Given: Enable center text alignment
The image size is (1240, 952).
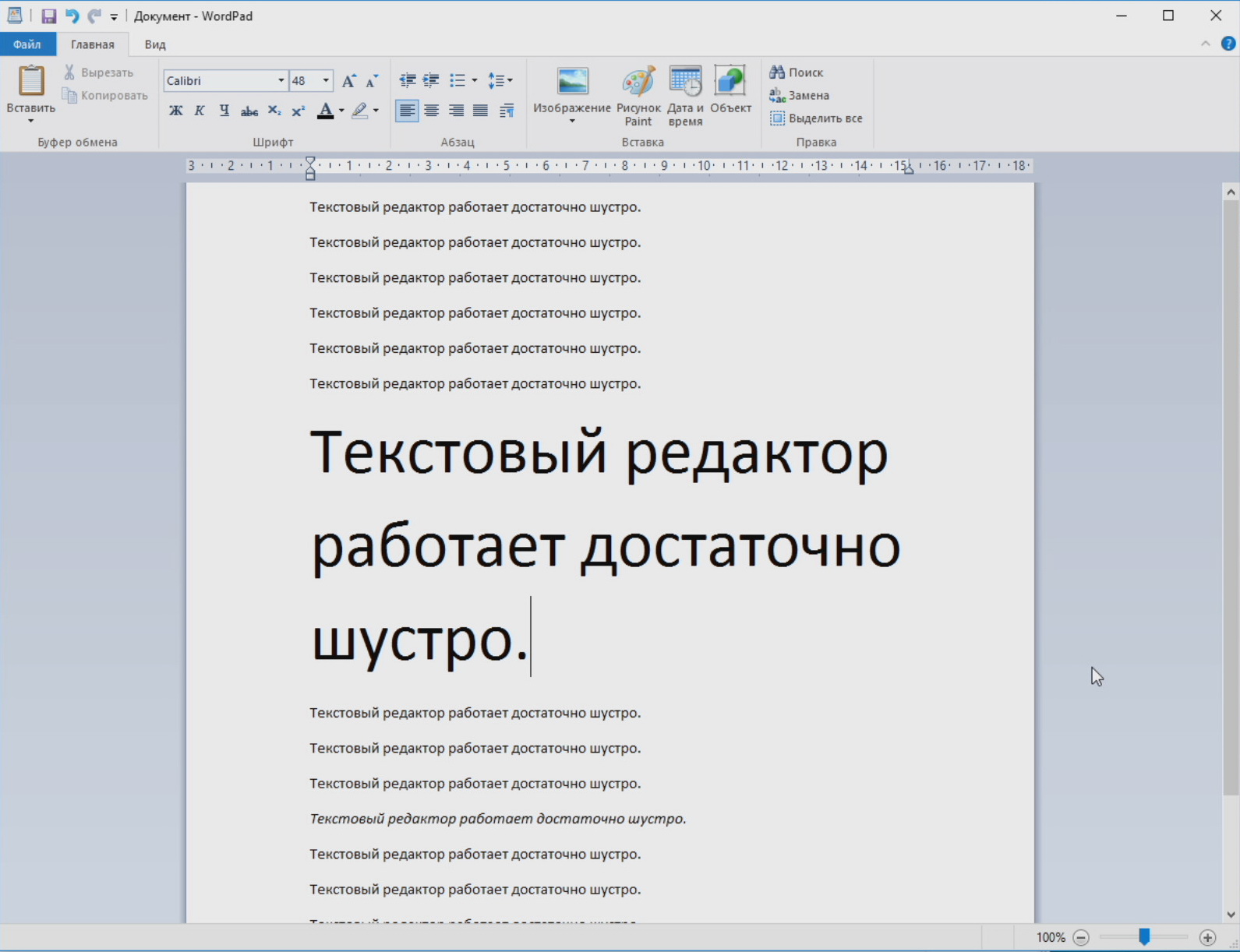Looking at the screenshot, I should (431, 111).
